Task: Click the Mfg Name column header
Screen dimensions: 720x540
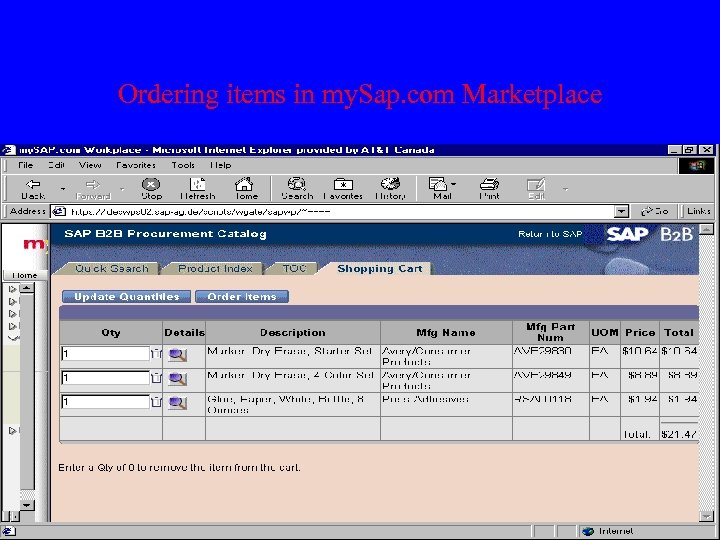Action: point(446,332)
